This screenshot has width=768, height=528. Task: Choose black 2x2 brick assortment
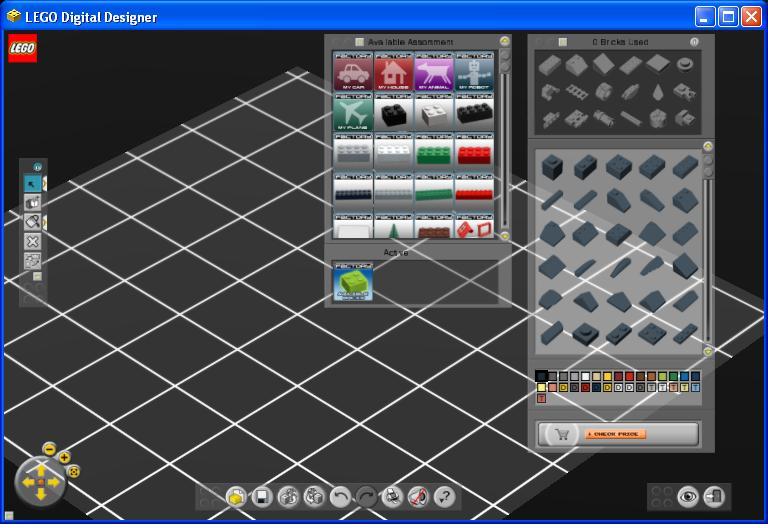[x=393, y=112]
